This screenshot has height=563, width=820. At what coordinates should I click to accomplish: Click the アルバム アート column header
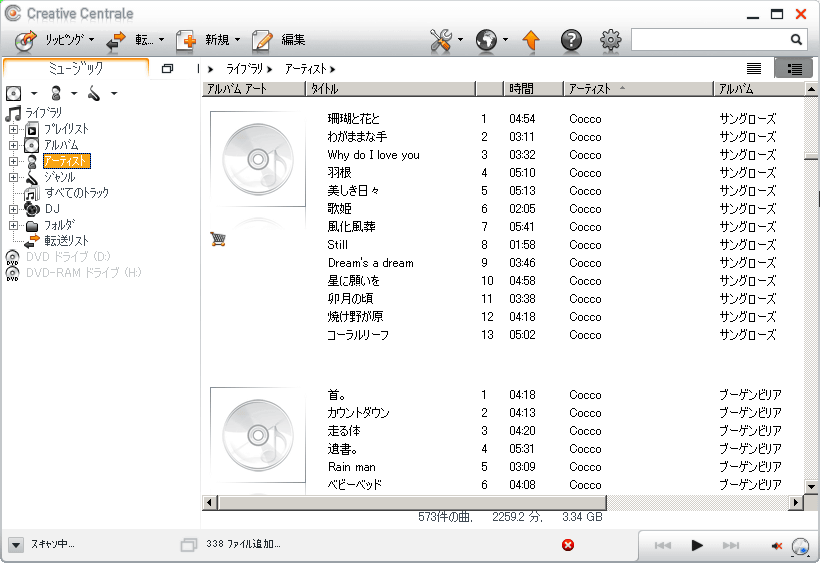pyautogui.click(x=253, y=89)
